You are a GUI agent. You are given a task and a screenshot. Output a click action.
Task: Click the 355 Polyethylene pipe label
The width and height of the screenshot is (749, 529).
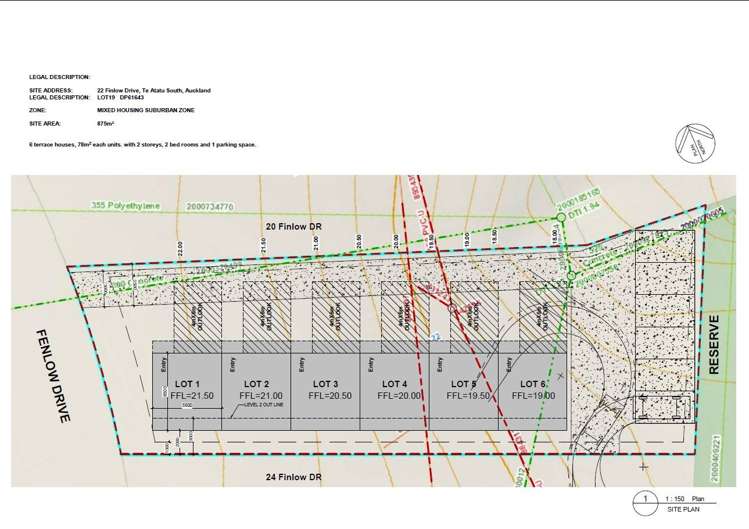126,206
